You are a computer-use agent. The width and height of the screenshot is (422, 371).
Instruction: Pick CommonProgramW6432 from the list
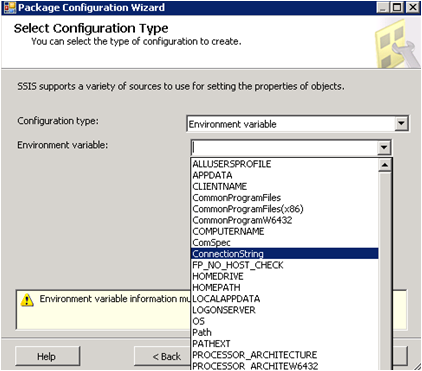coord(285,220)
